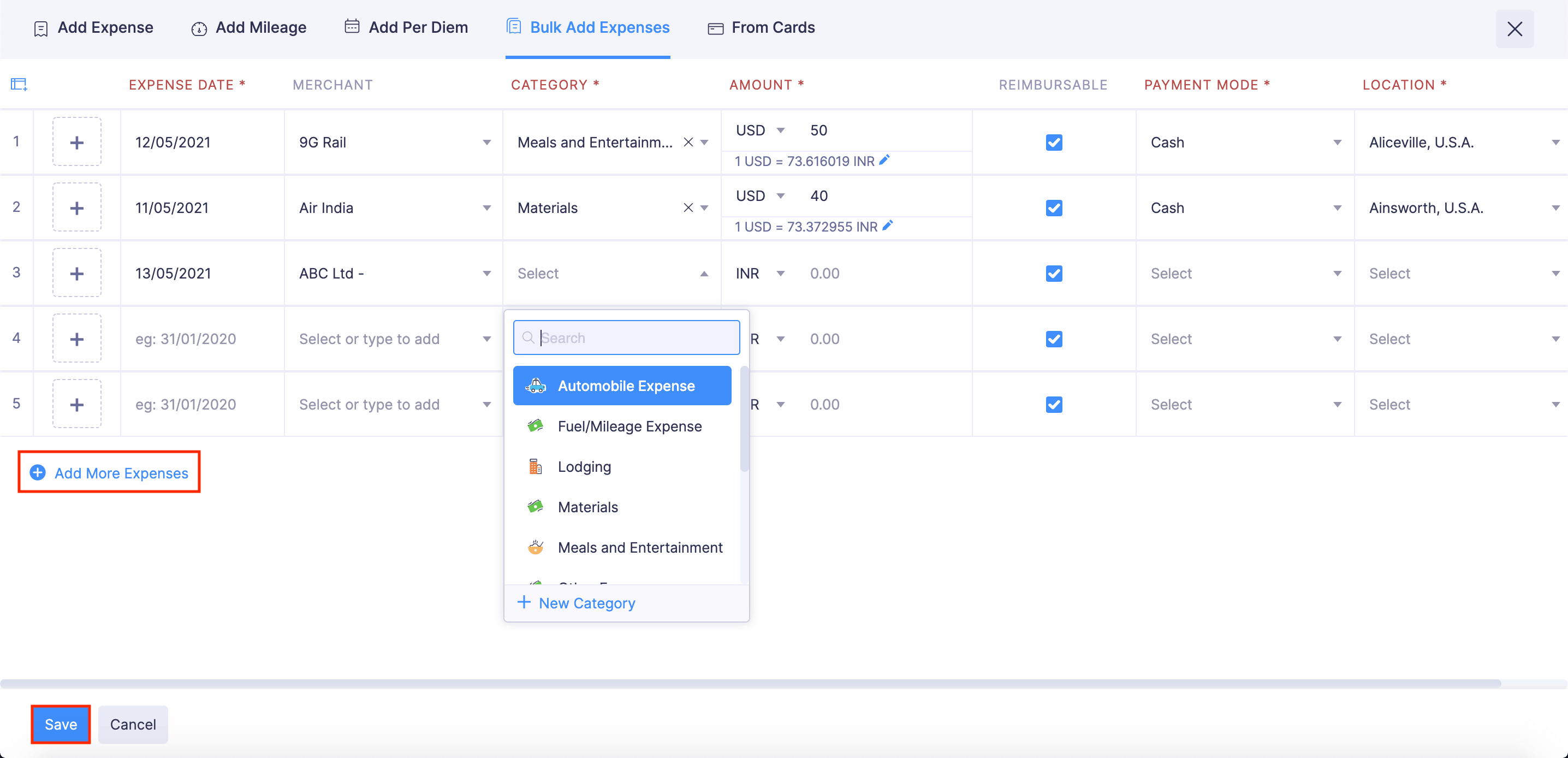The height and width of the screenshot is (758, 1568).
Task: Choose Lodging from the category list
Action: [584, 467]
